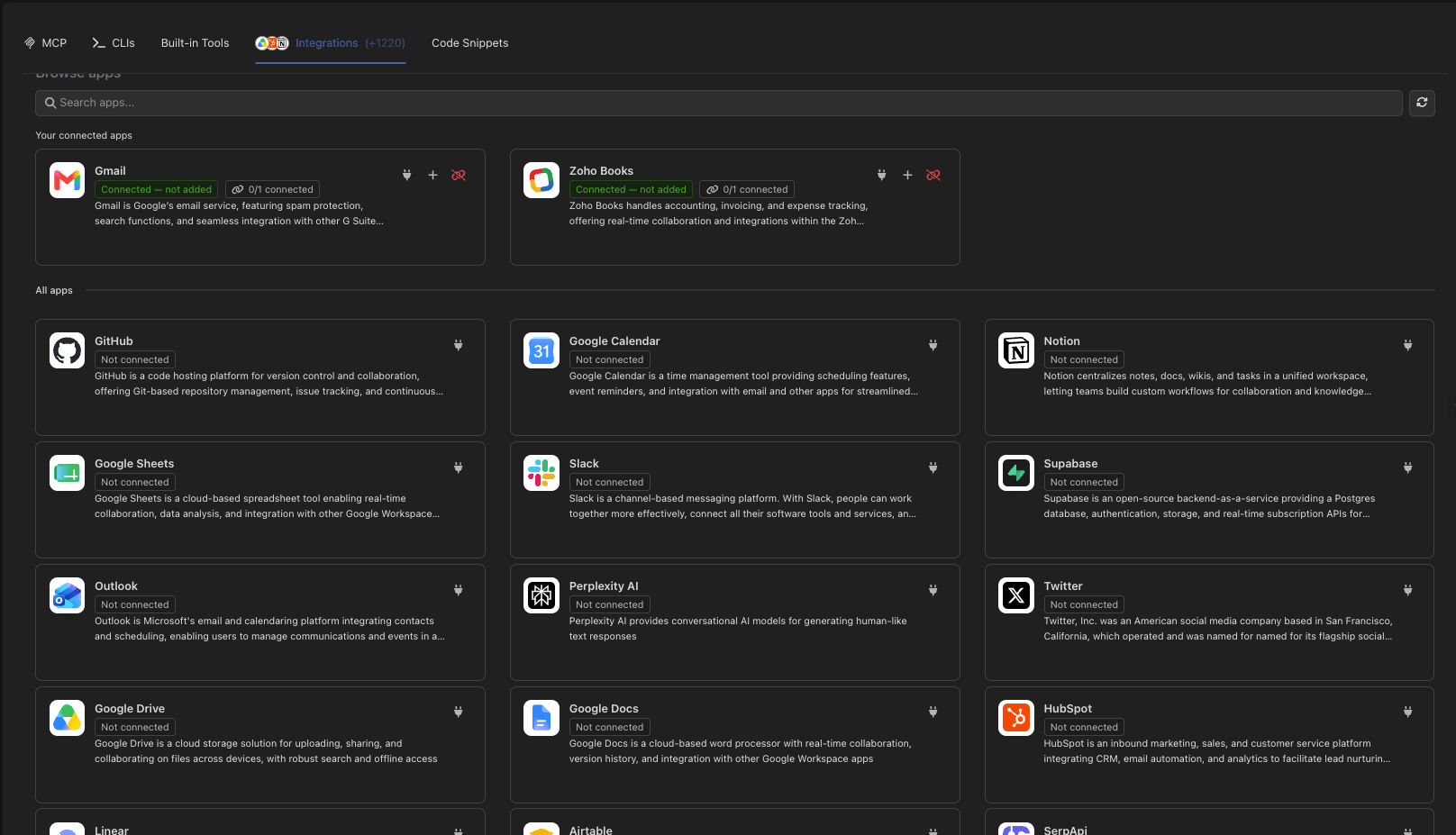Switch to the CLIs tab
Viewport: 1456px width, 835px height.
pyautogui.click(x=114, y=43)
